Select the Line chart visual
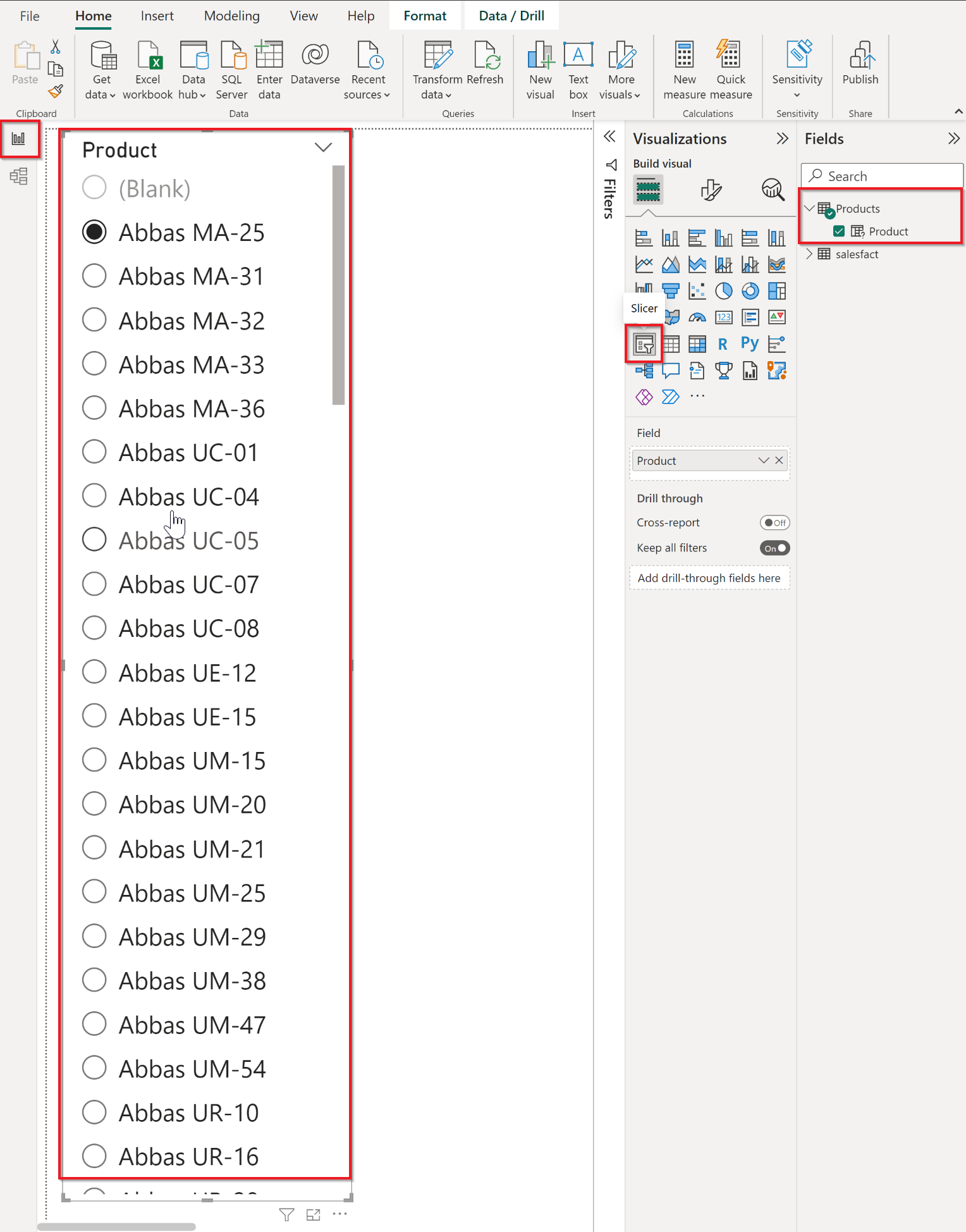The width and height of the screenshot is (966, 1232). coord(644,264)
